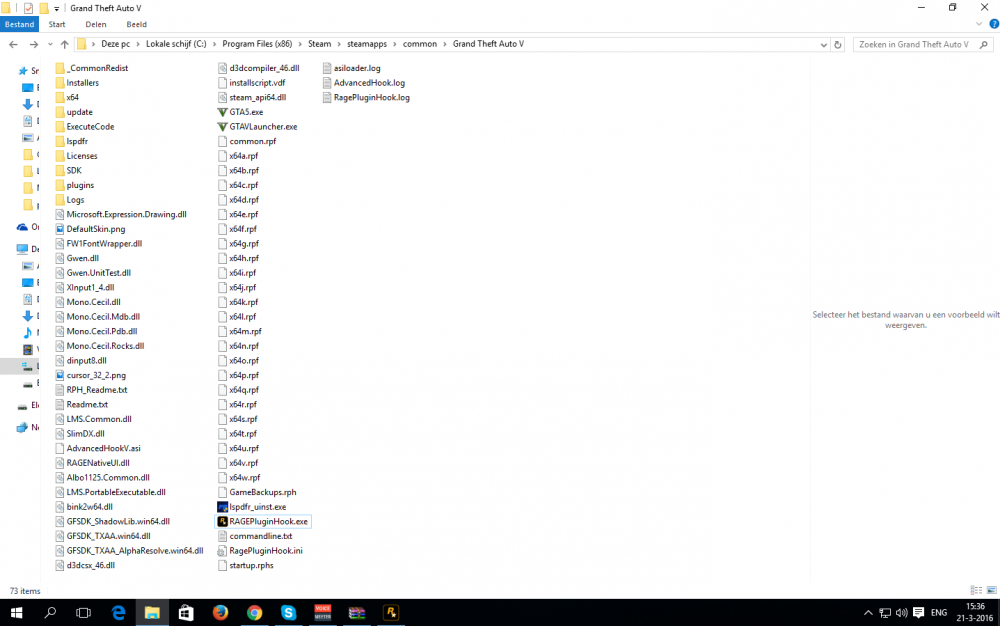Select the RAGEPluginHook.exe icon
The height and width of the screenshot is (626, 1000).
[x=223, y=521]
